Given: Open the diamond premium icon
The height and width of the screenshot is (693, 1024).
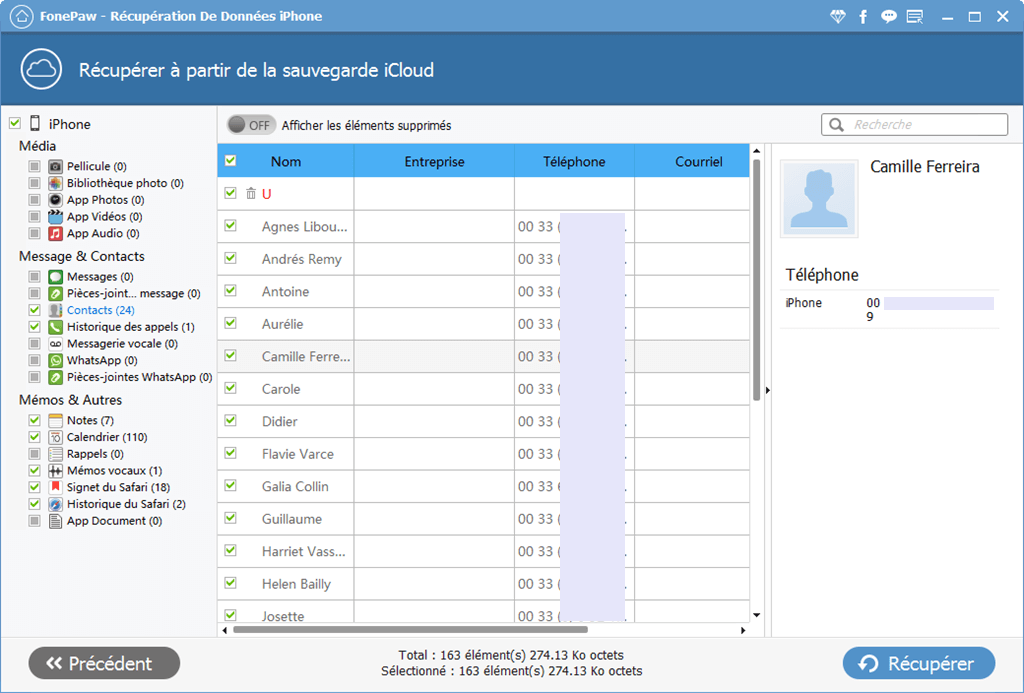Looking at the screenshot, I should click(x=838, y=17).
